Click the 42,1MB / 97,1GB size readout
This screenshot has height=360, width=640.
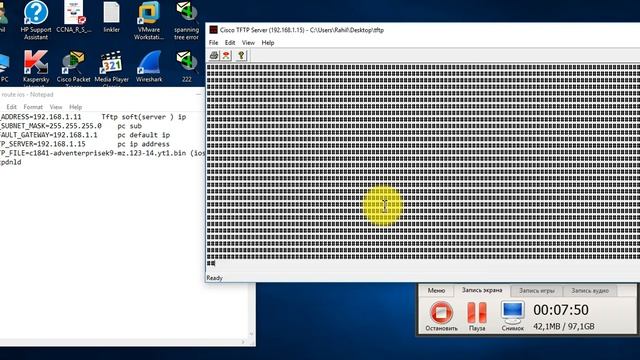coord(564,327)
